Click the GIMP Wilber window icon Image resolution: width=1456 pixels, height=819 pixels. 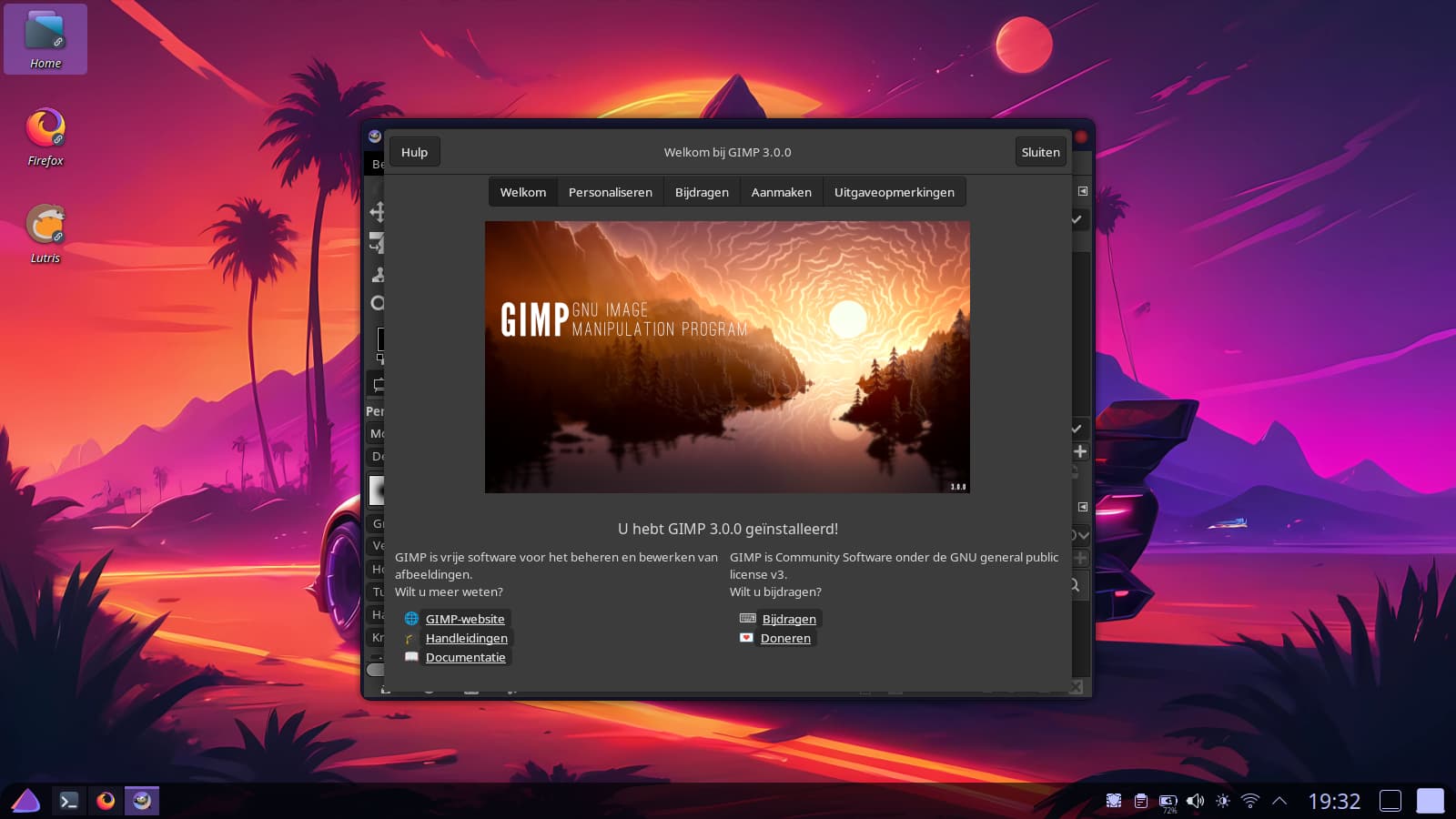(x=375, y=136)
